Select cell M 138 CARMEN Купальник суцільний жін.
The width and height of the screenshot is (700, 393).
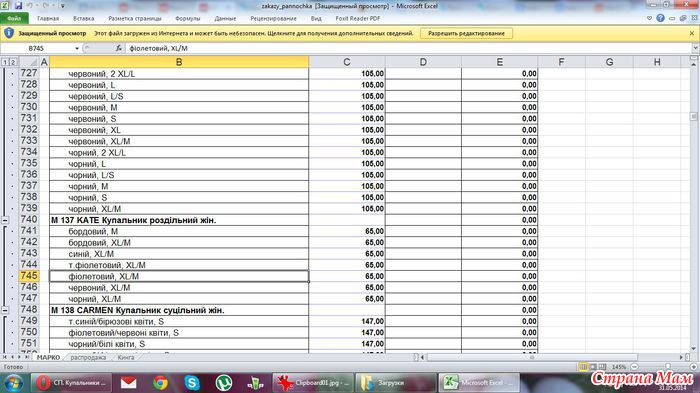click(x=179, y=310)
